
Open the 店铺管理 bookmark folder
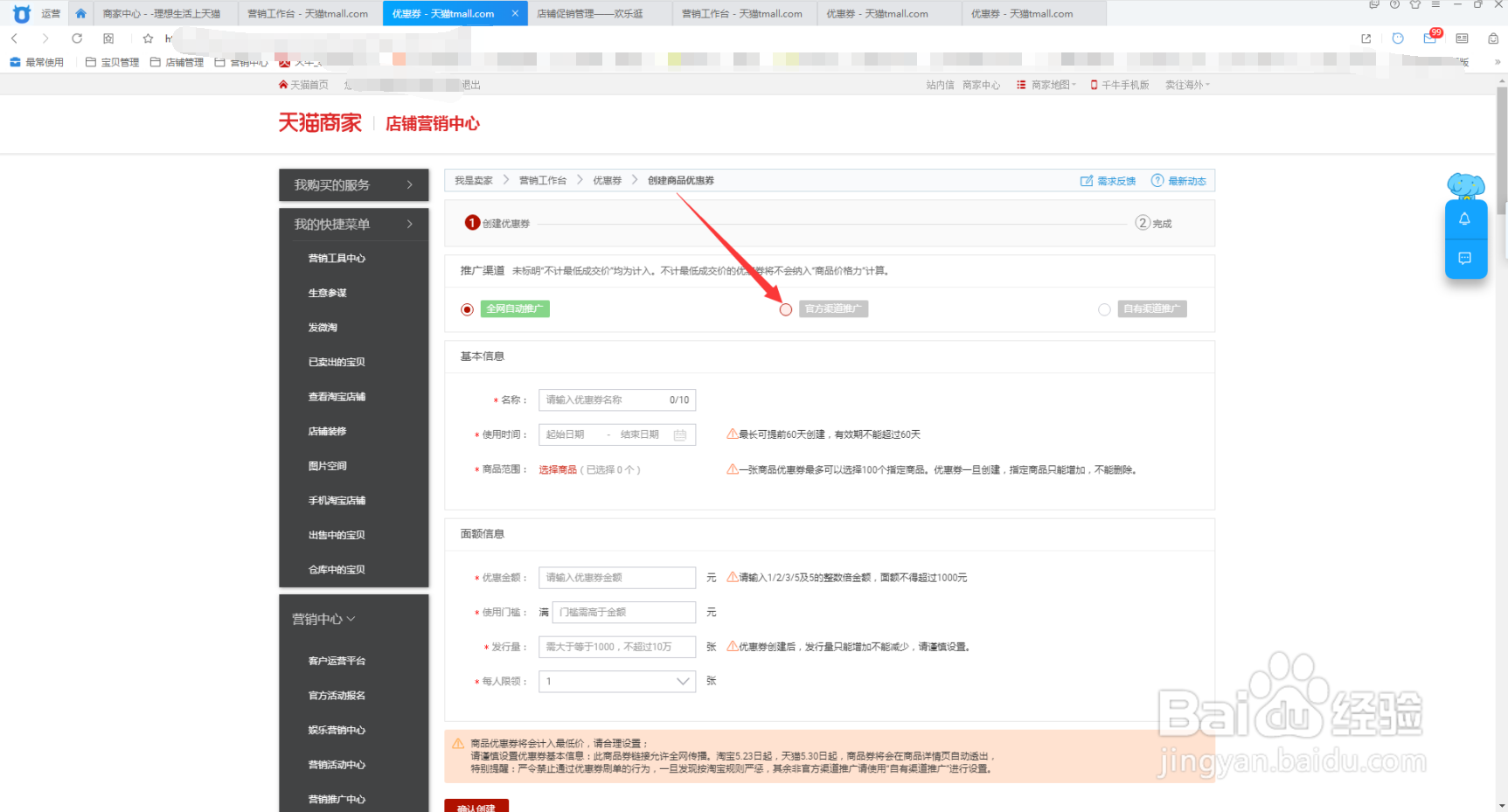click(x=177, y=62)
